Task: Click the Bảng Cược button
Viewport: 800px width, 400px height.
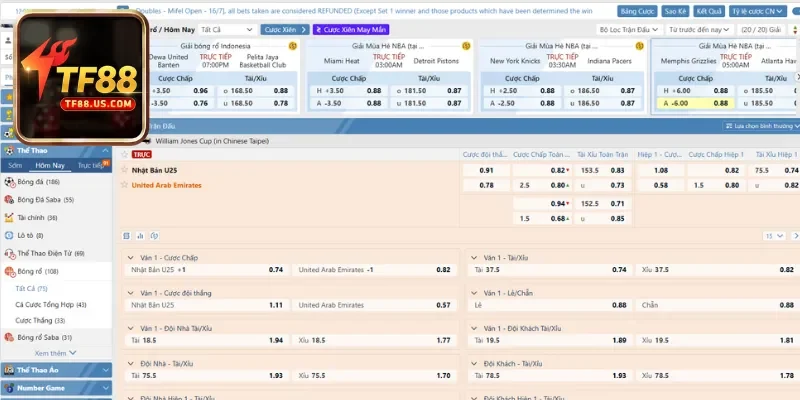Action: tap(637, 11)
